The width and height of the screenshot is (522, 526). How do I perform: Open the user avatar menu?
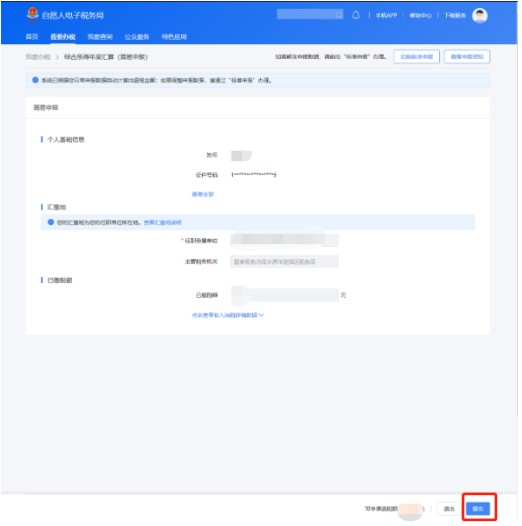pyautogui.click(x=480, y=15)
